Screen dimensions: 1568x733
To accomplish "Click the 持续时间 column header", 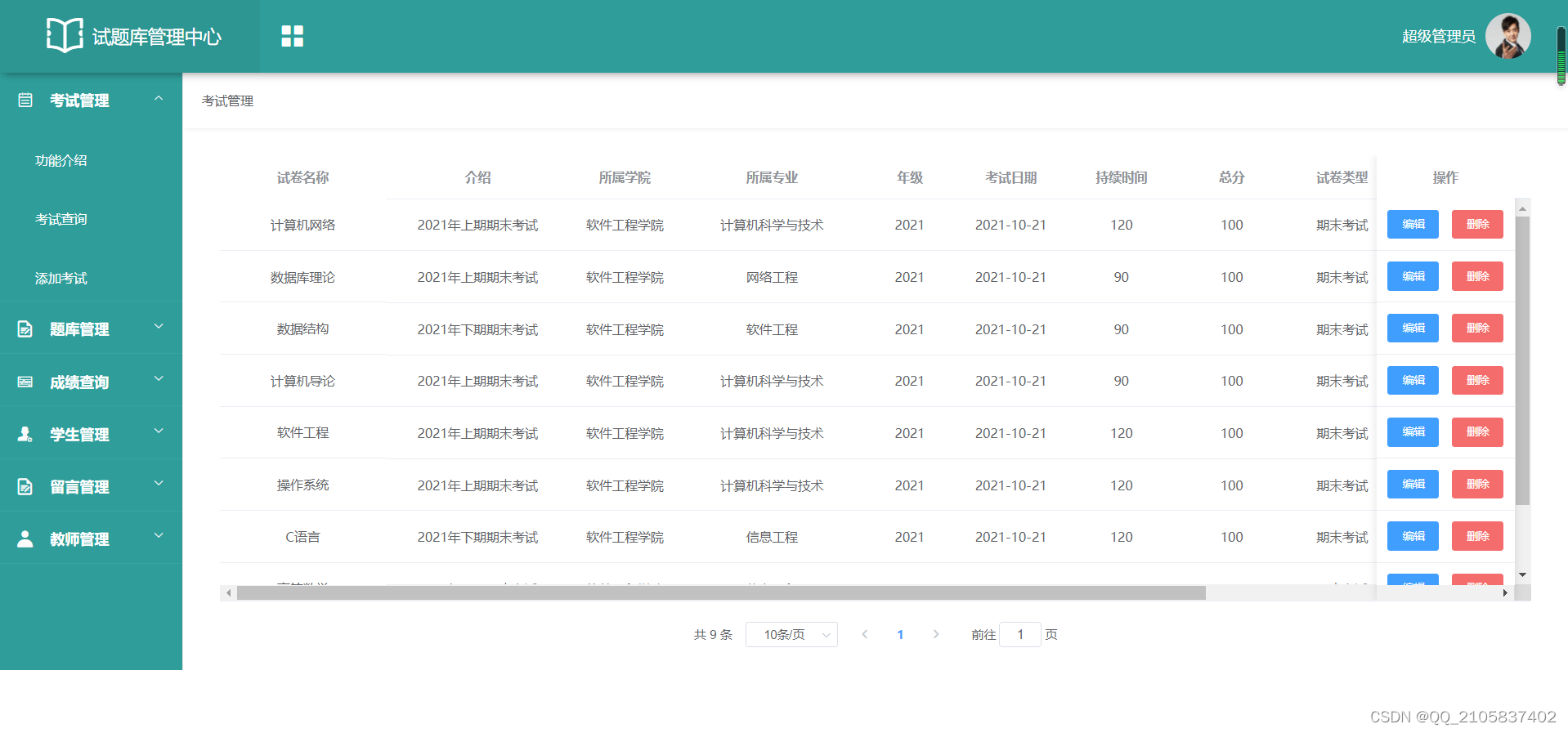I will point(1121,177).
